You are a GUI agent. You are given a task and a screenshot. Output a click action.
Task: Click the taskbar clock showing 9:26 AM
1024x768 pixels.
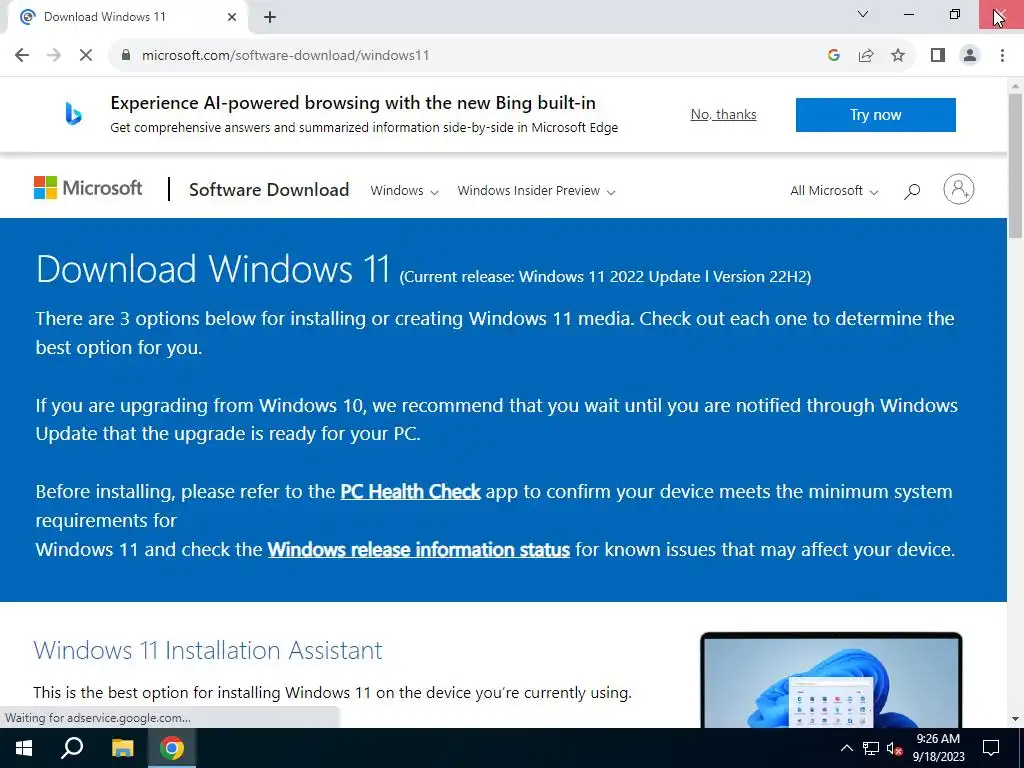click(x=938, y=748)
